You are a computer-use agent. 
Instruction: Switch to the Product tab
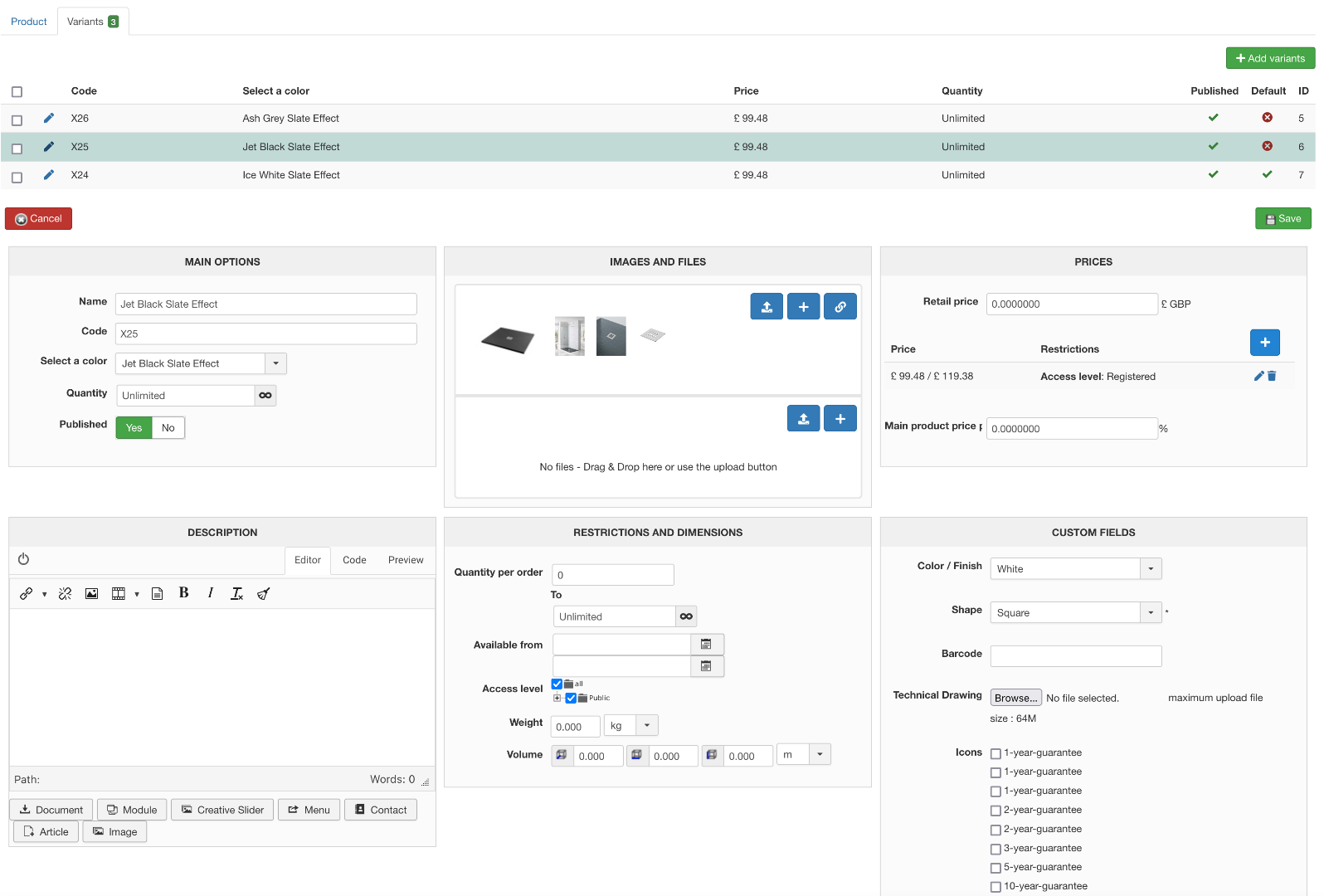tap(29, 22)
